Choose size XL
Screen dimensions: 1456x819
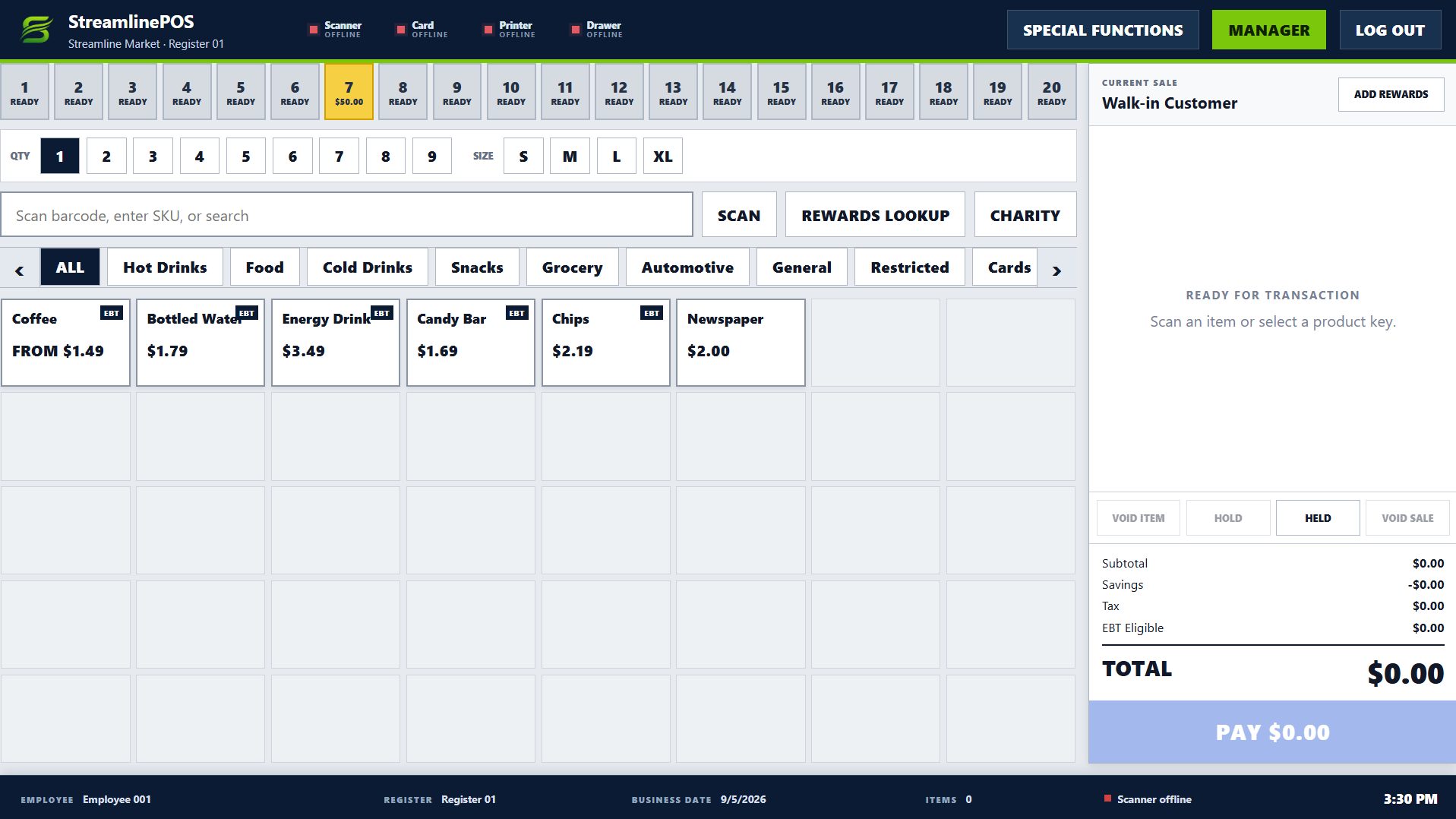click(x=663, y=157)
